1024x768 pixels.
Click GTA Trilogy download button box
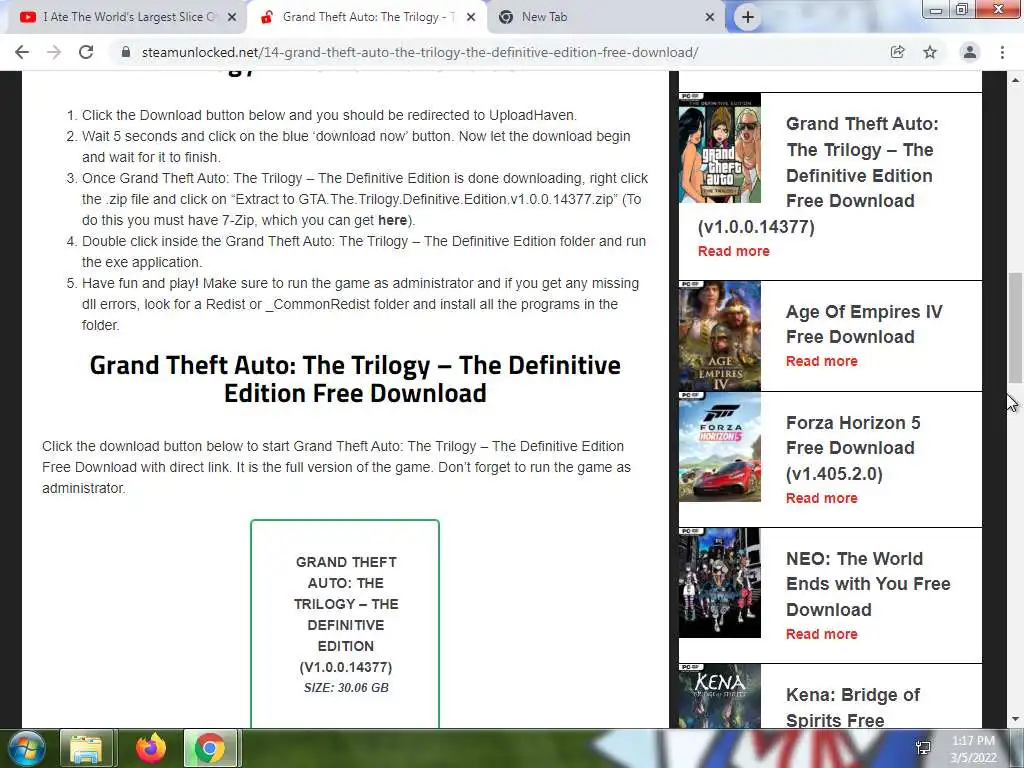point(345,624)
